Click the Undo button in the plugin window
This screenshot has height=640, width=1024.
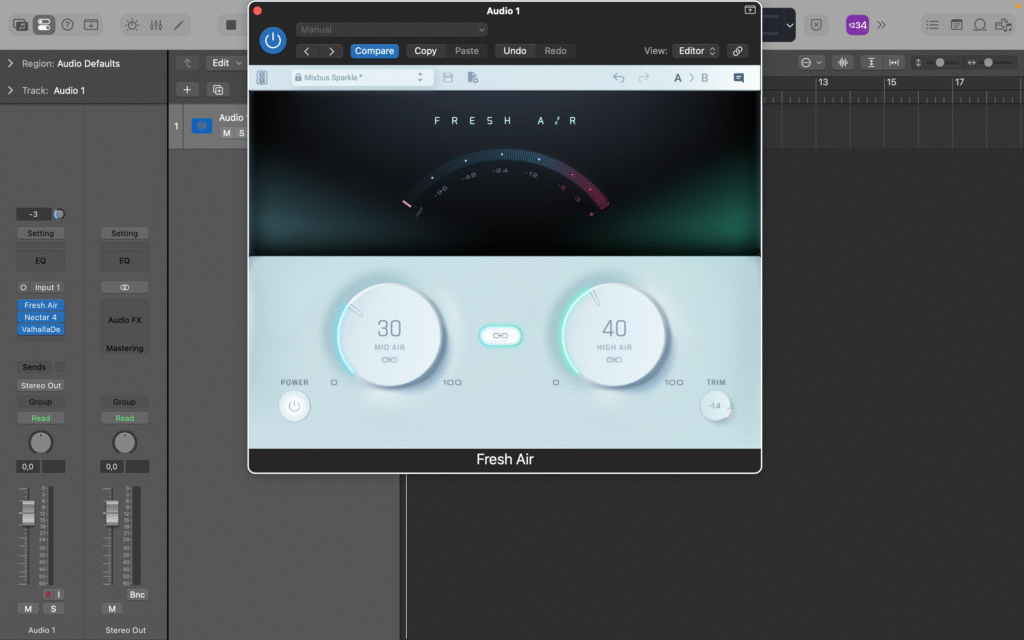(x=515, y=50)
